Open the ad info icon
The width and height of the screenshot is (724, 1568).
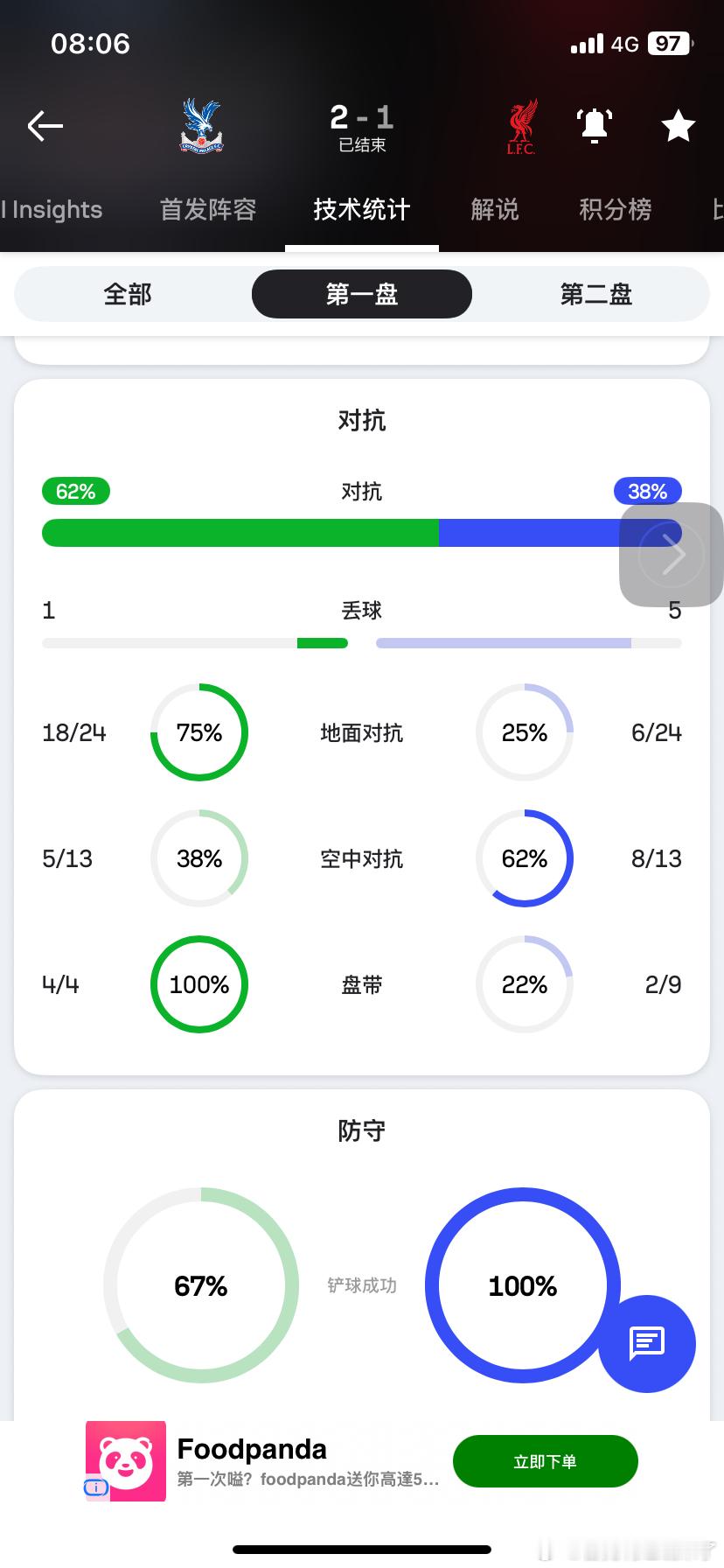pyautogui.click(x=96, y=1487)
